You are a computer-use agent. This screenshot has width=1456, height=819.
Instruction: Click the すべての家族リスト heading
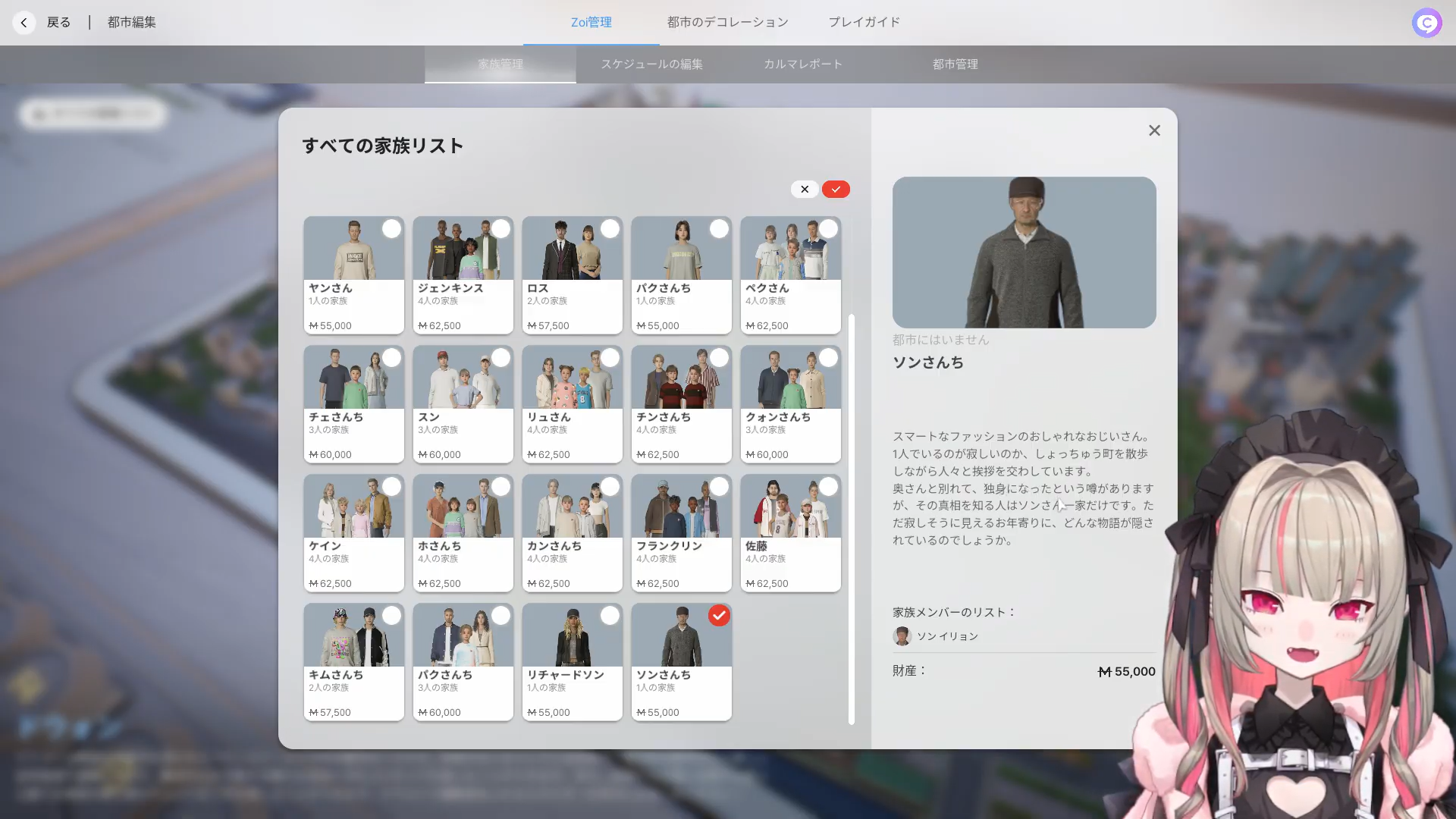click(x=383, y=146)
